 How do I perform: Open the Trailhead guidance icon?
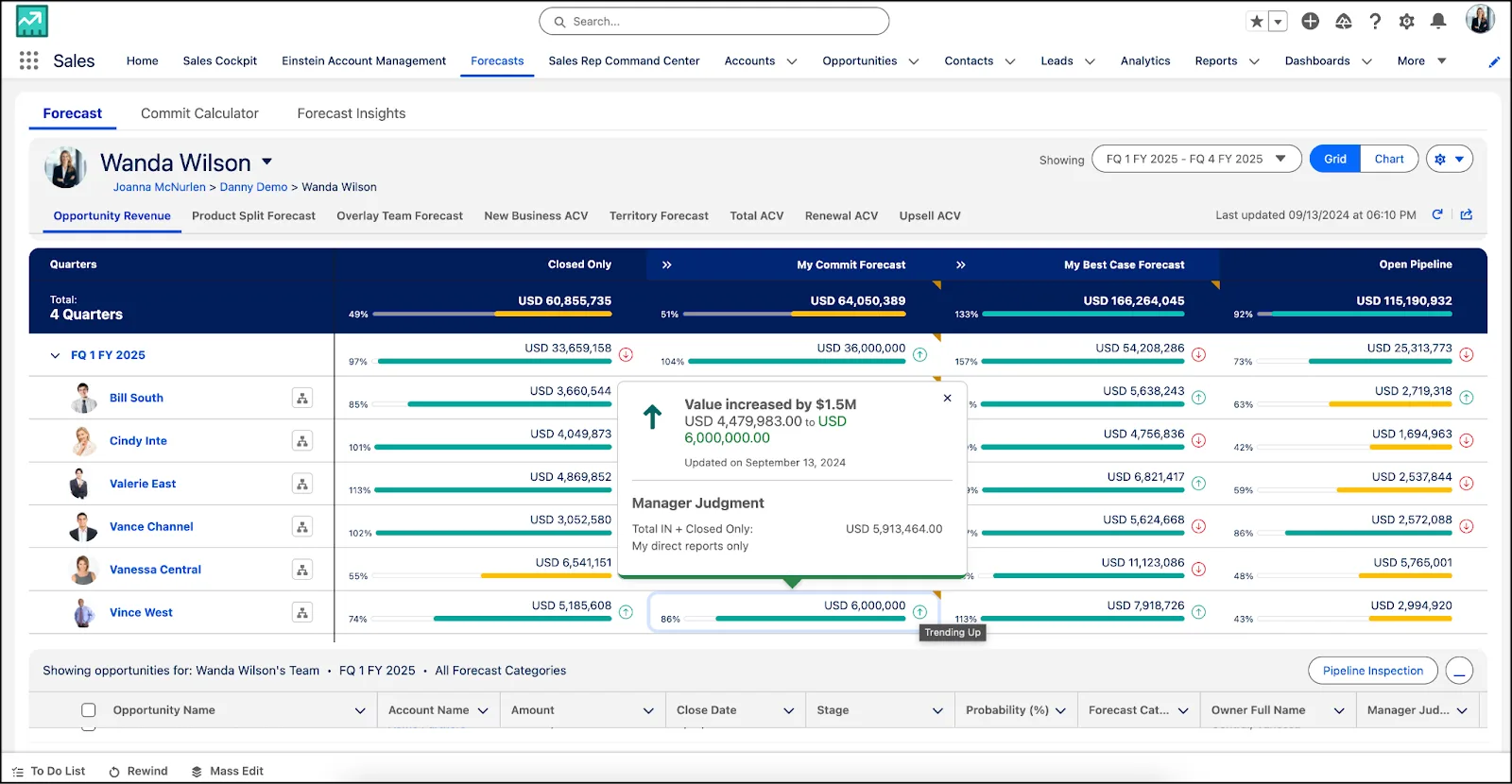[1343, 22]
